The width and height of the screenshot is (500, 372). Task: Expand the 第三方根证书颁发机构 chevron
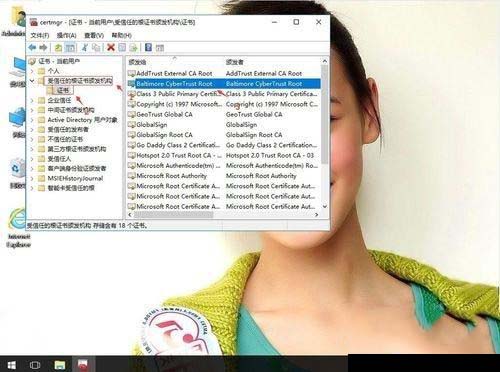coord(32,149)
